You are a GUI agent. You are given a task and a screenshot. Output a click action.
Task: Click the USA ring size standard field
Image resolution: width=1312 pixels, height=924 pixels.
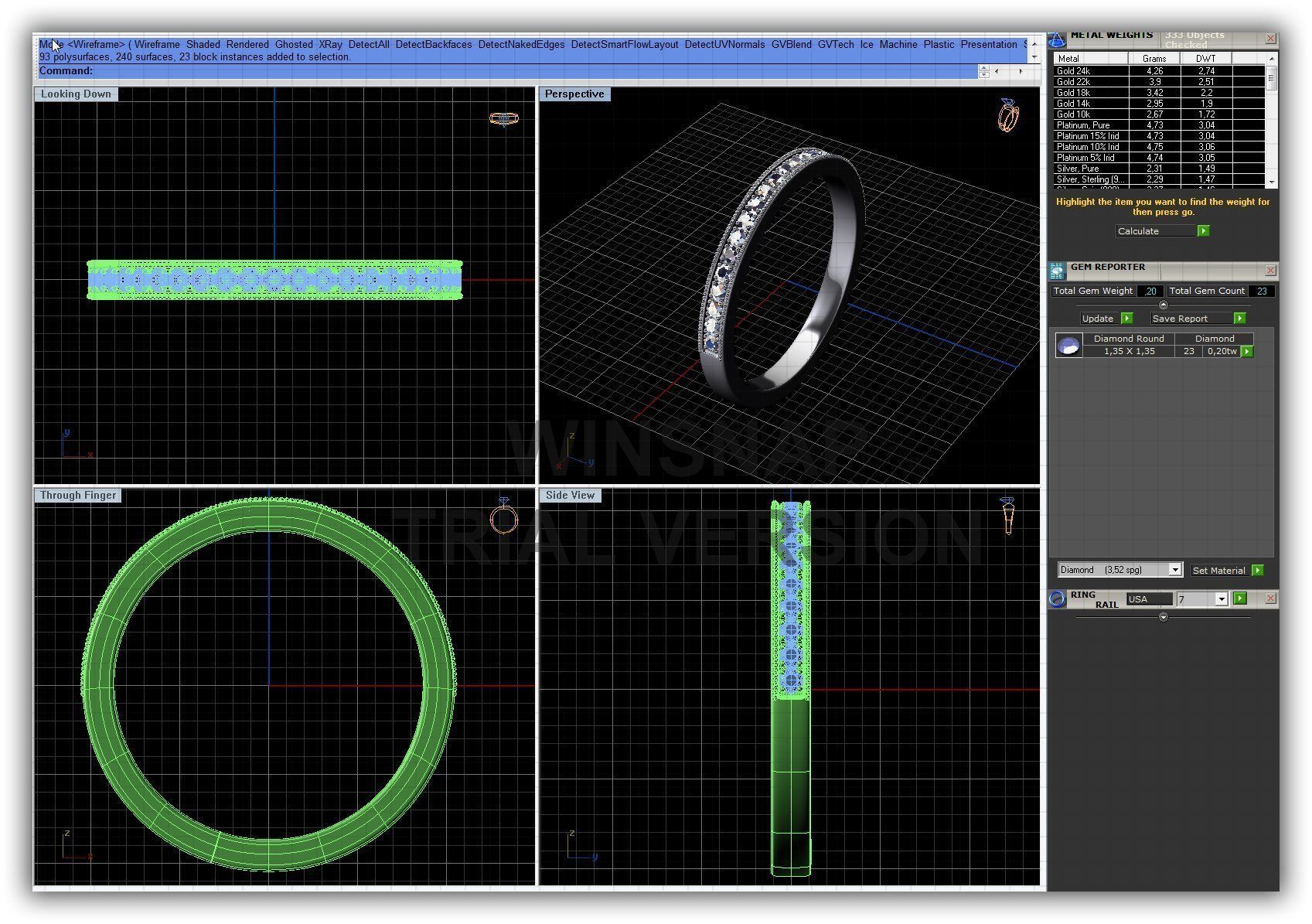pos(1150,599)
